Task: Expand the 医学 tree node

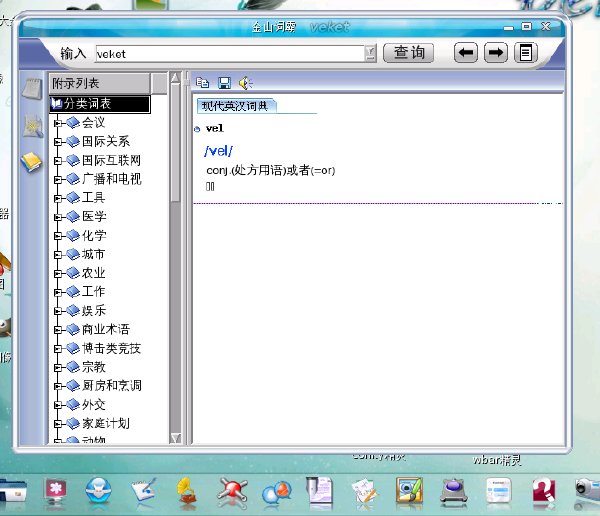Action: click(x=58, y=217)
